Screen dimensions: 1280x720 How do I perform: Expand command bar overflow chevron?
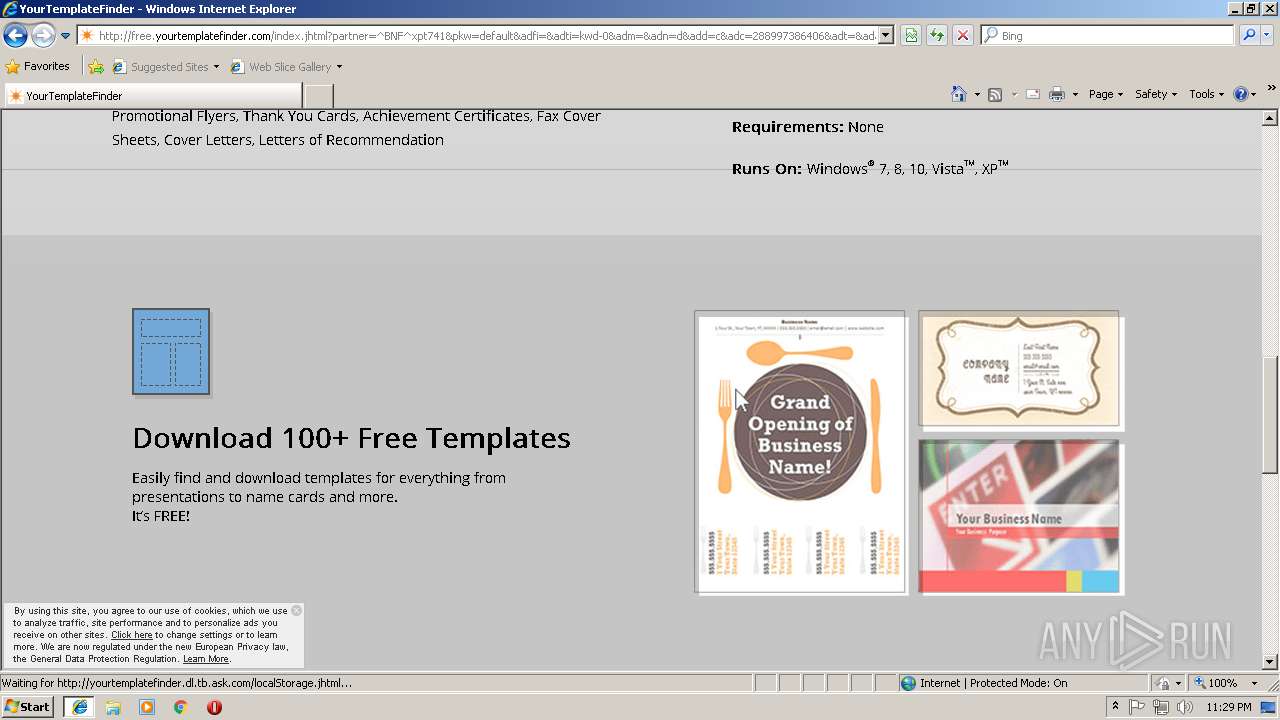[1272, 88]
